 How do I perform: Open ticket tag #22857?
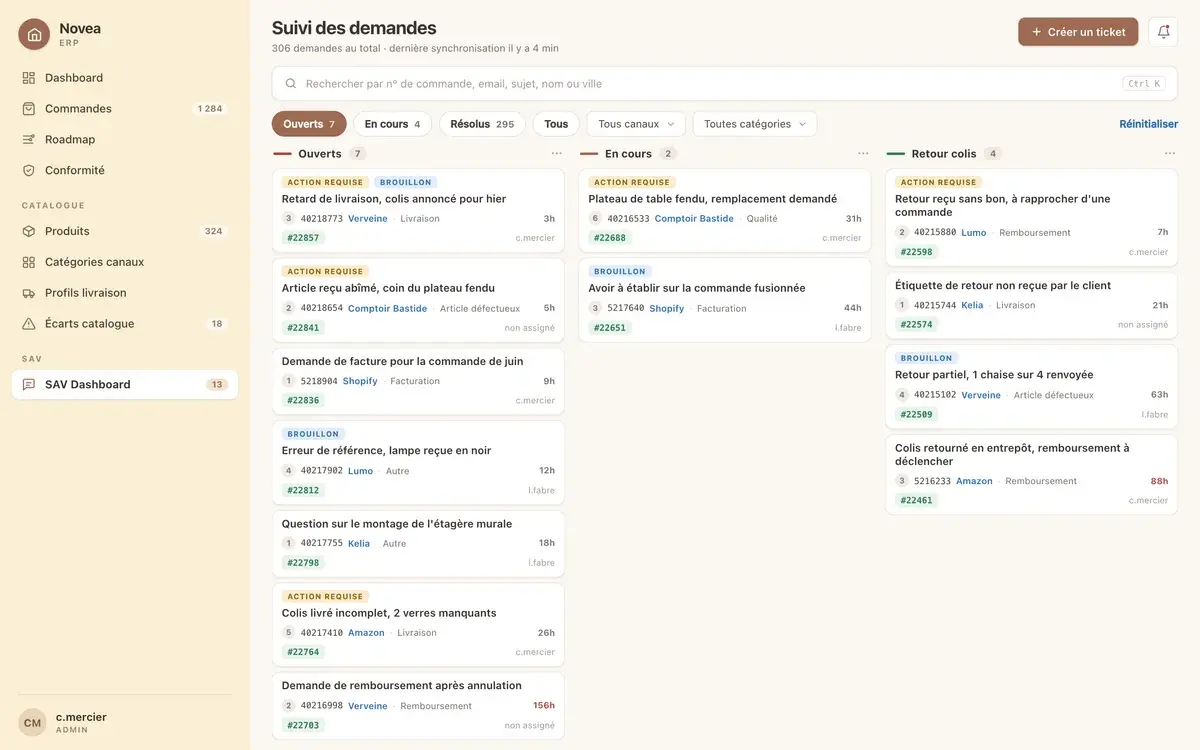click(x=303, y=238)
